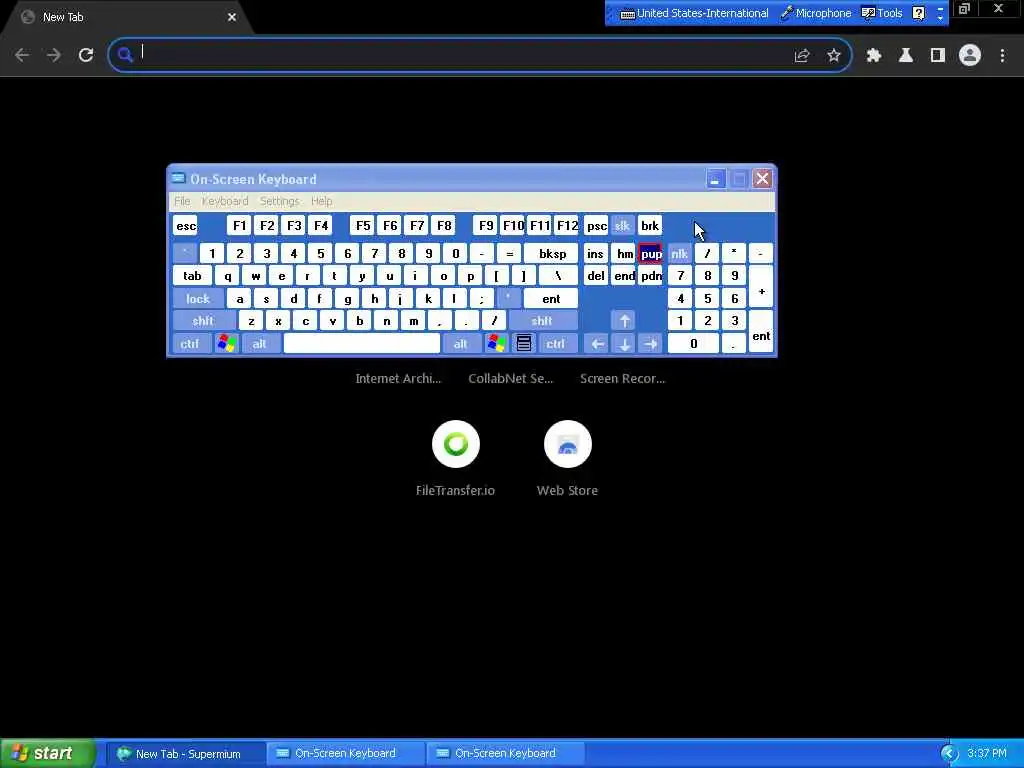Click the numpad plus key
The image size is (1024, 768).
point(761,287)
